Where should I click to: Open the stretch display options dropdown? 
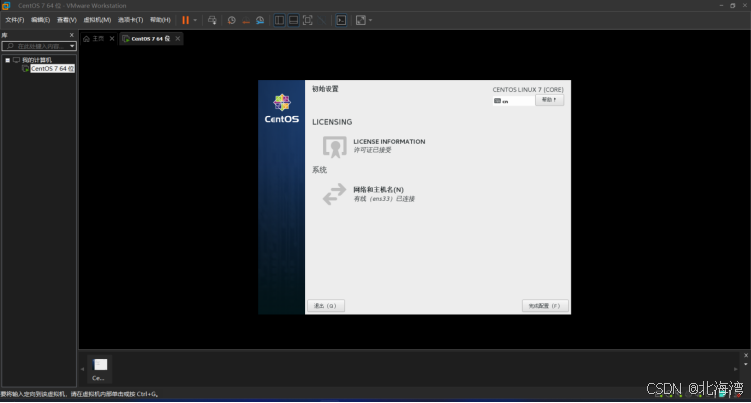[x=370, y=20]
